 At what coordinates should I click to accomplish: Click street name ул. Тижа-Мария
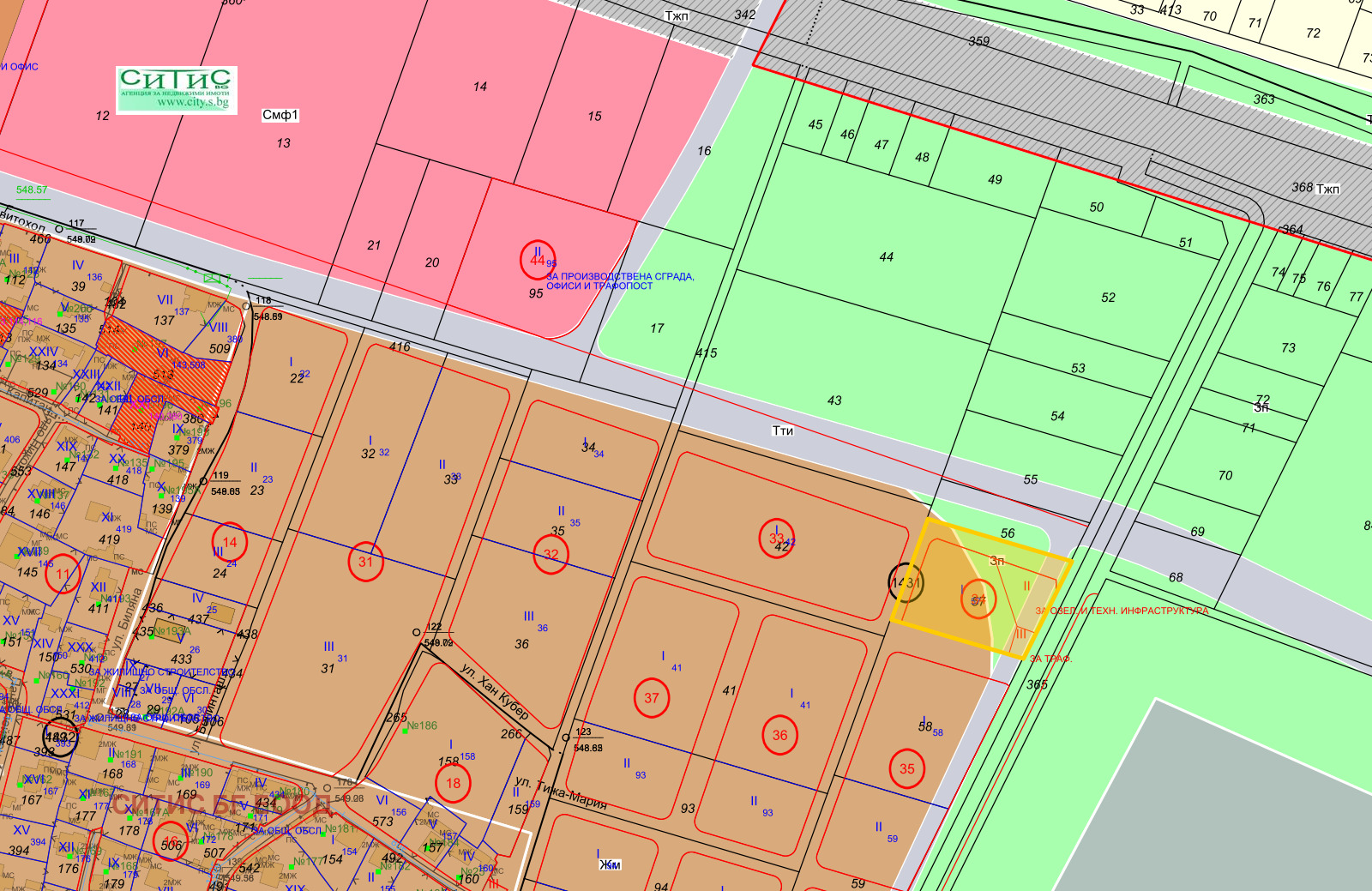(561, 793)
